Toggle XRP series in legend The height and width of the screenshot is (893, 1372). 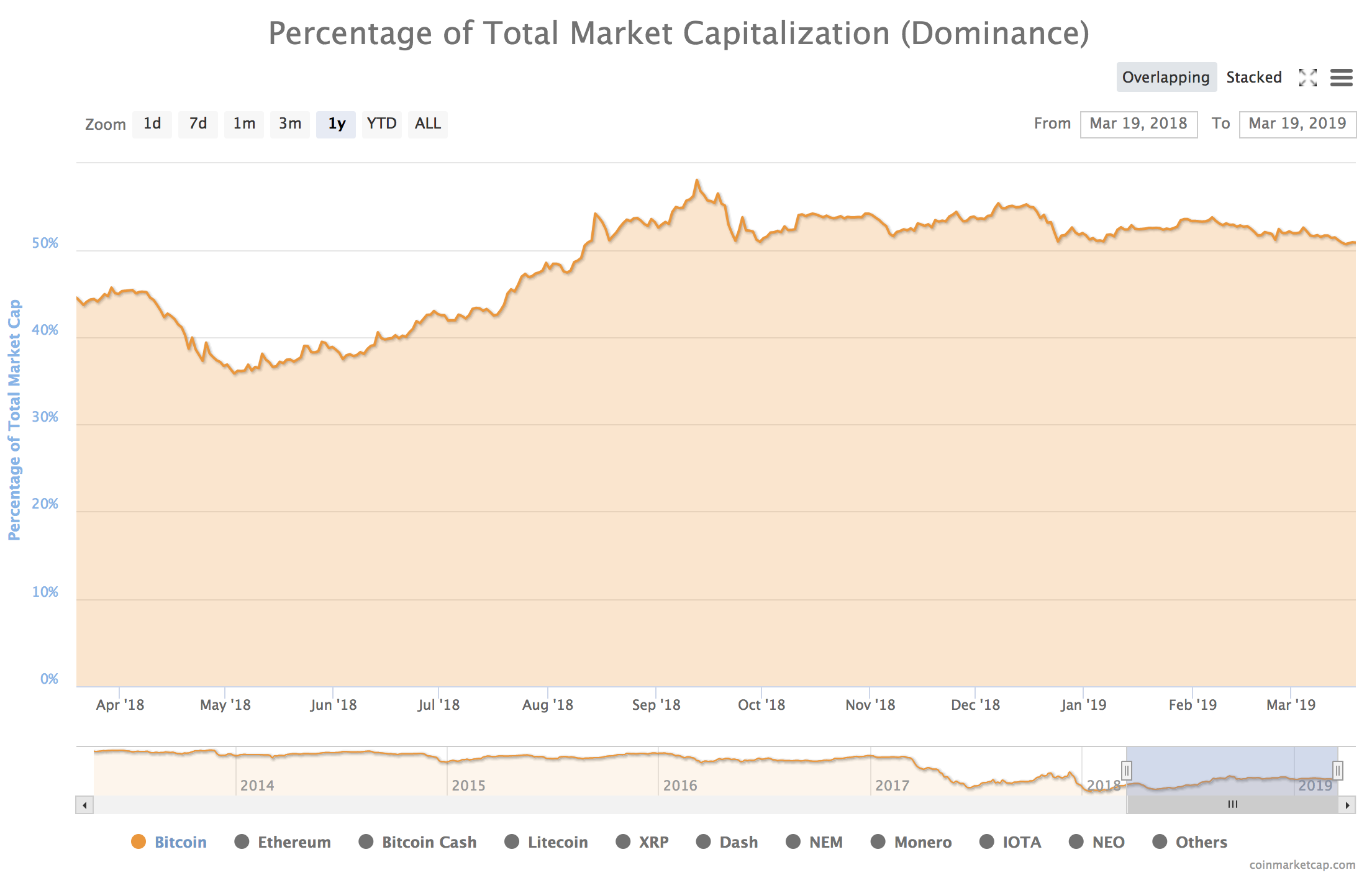point(642,842)
